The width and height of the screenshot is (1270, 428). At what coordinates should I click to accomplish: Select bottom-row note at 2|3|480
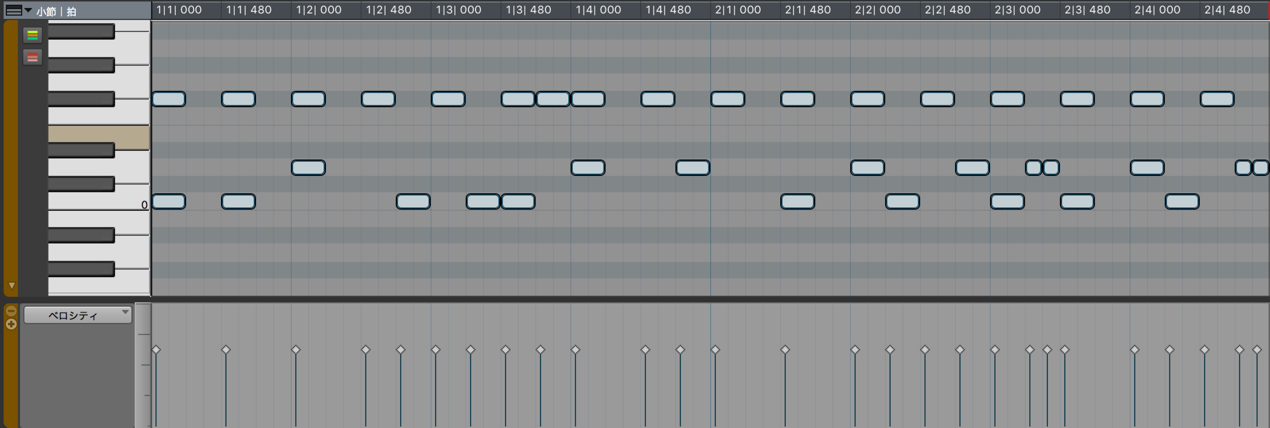pos(1077,201)
